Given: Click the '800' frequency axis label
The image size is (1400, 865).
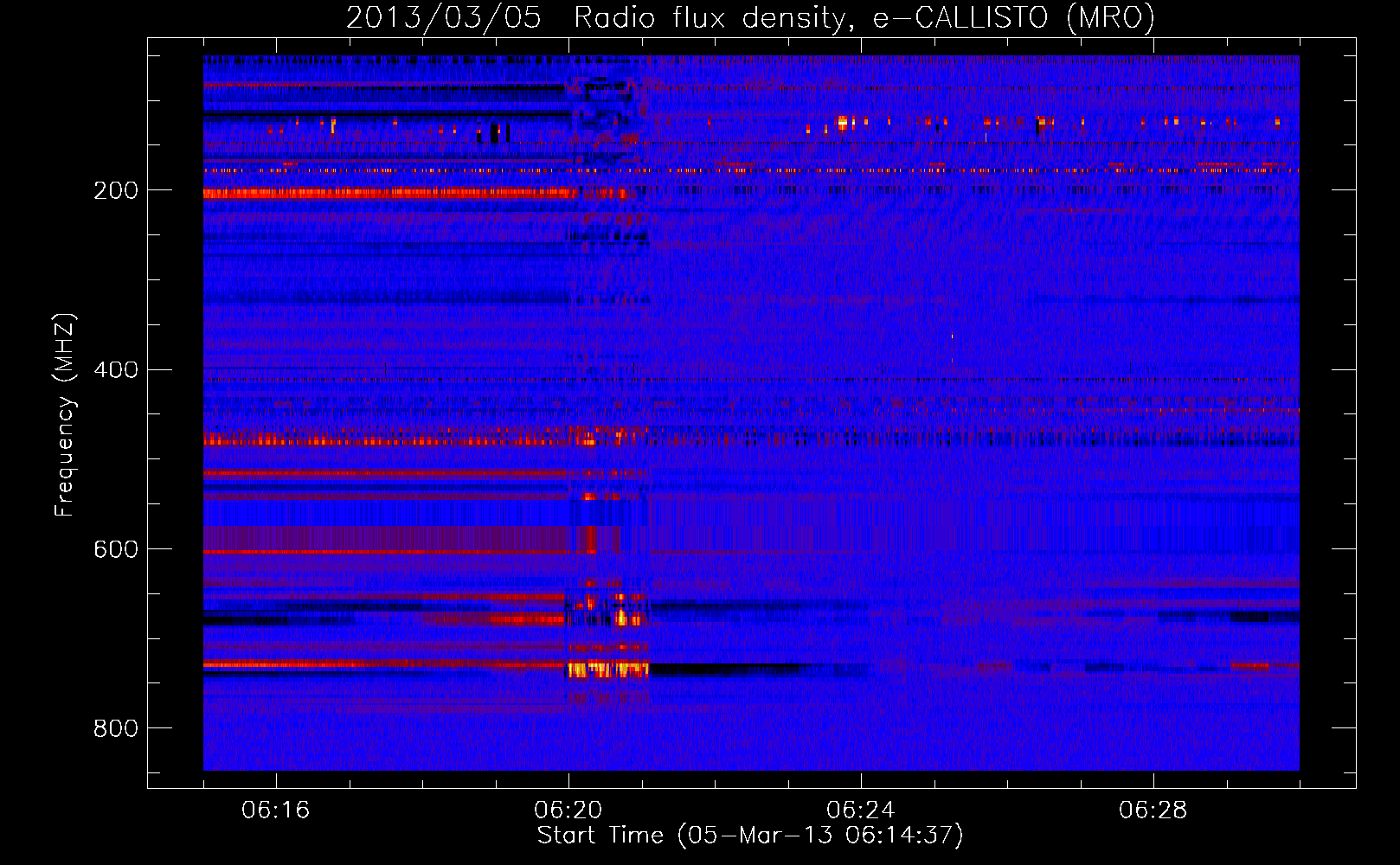Looking at the screenshot, I should coord(116,729).
